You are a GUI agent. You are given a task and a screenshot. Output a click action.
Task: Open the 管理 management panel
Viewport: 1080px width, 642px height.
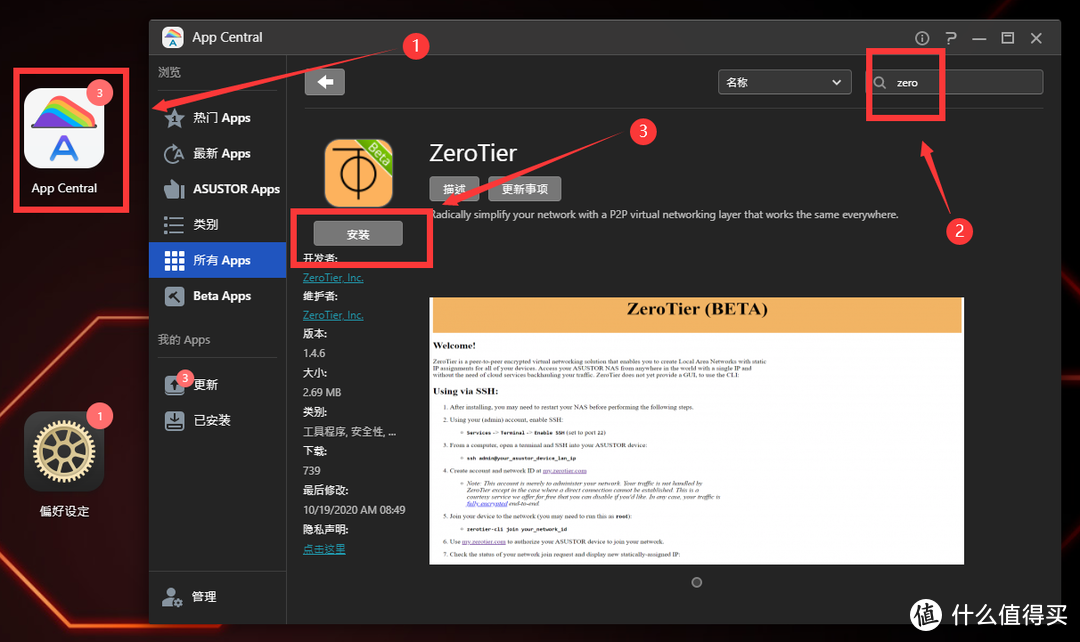[203, 596]
